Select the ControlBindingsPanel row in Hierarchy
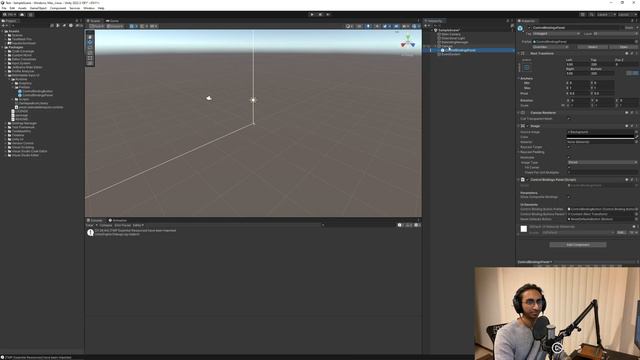The width and height of the screenshot is (640, 360). coord(469,50)
